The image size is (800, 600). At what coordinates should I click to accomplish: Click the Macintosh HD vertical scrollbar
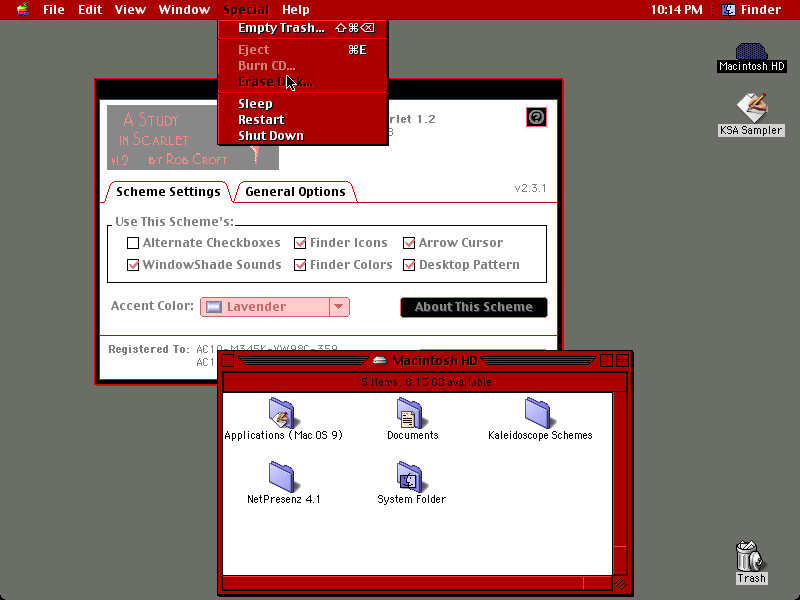pyautogui.click(x=620, y=484)
